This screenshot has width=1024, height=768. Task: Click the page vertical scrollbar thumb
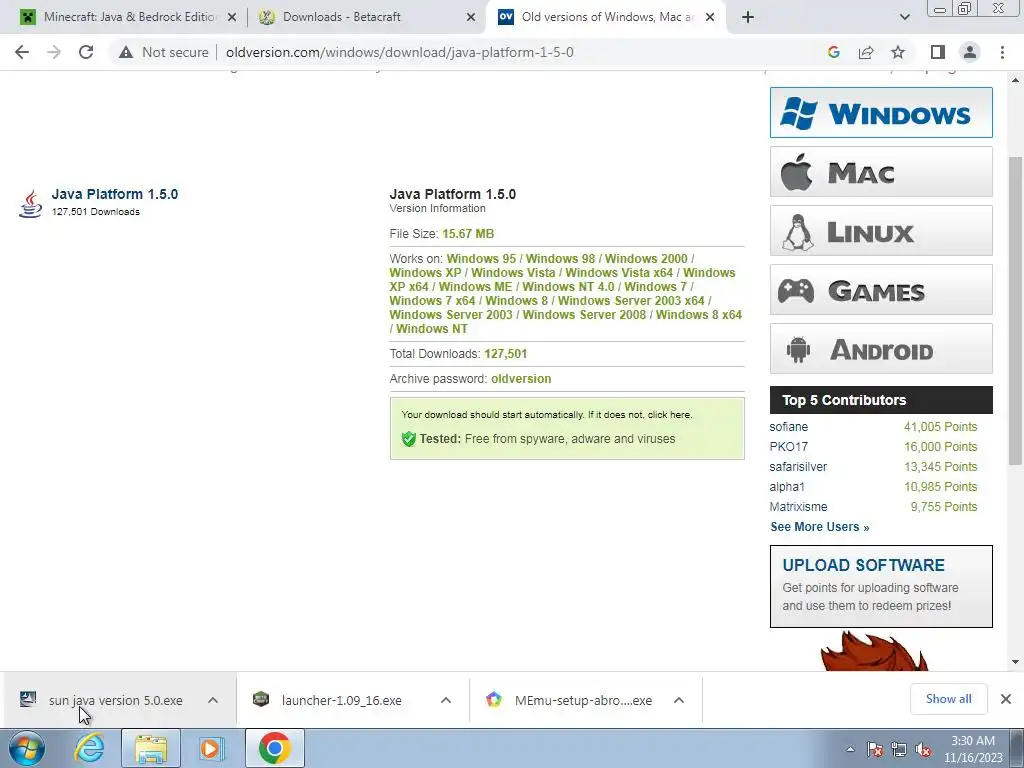1015,310
